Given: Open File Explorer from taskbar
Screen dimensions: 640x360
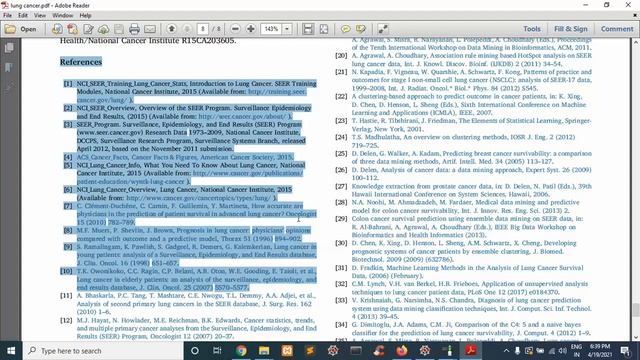Looking at the screenshot, I should 264,351.
